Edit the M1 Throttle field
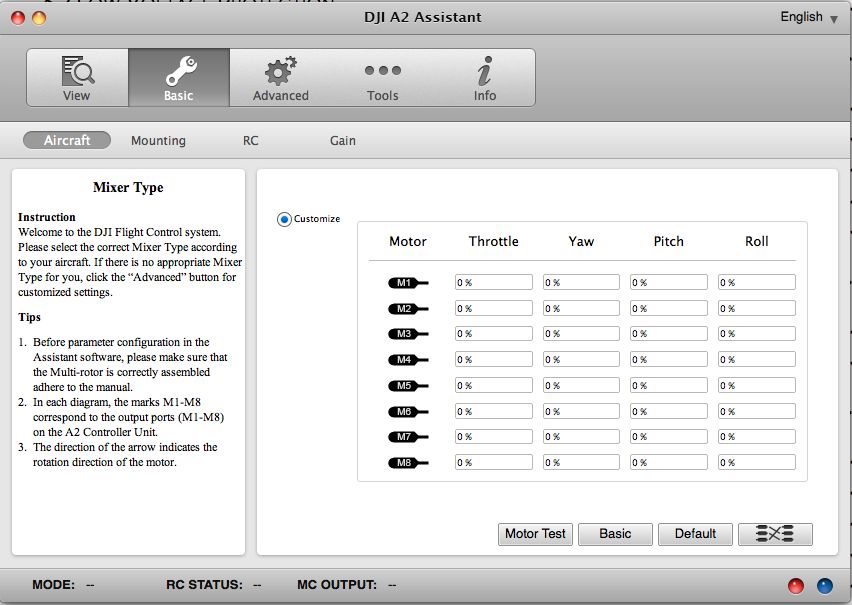The image size is (852, 605). point(494,282)
